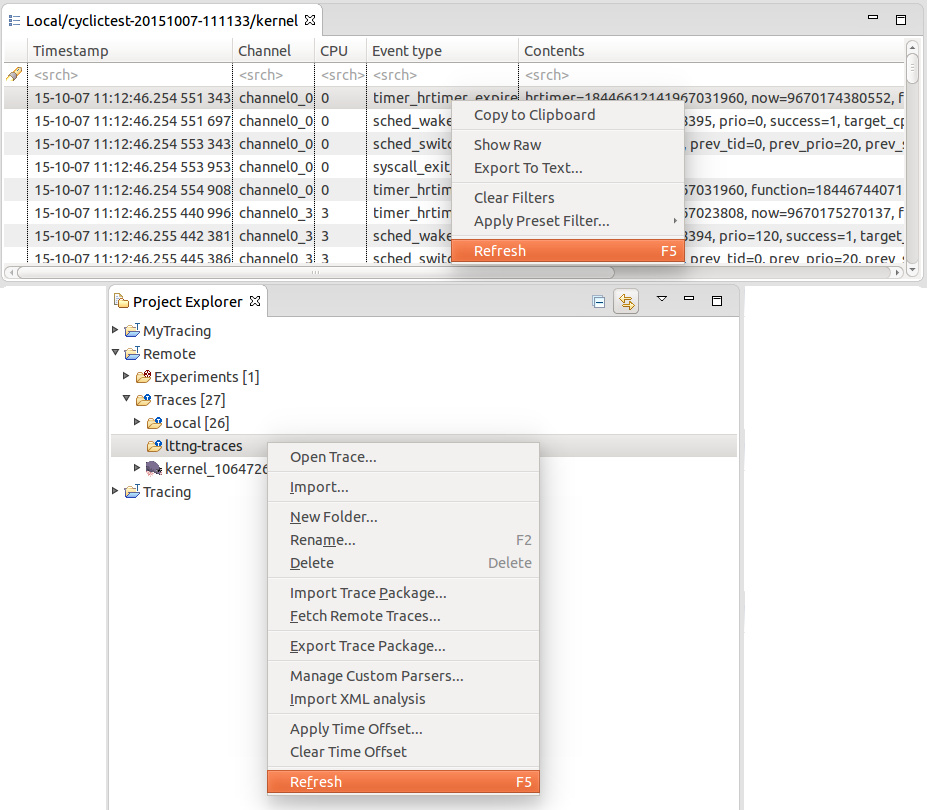
Task: Toggle Link with Editor in Project Explorer
Action: (x=626, y=301)
